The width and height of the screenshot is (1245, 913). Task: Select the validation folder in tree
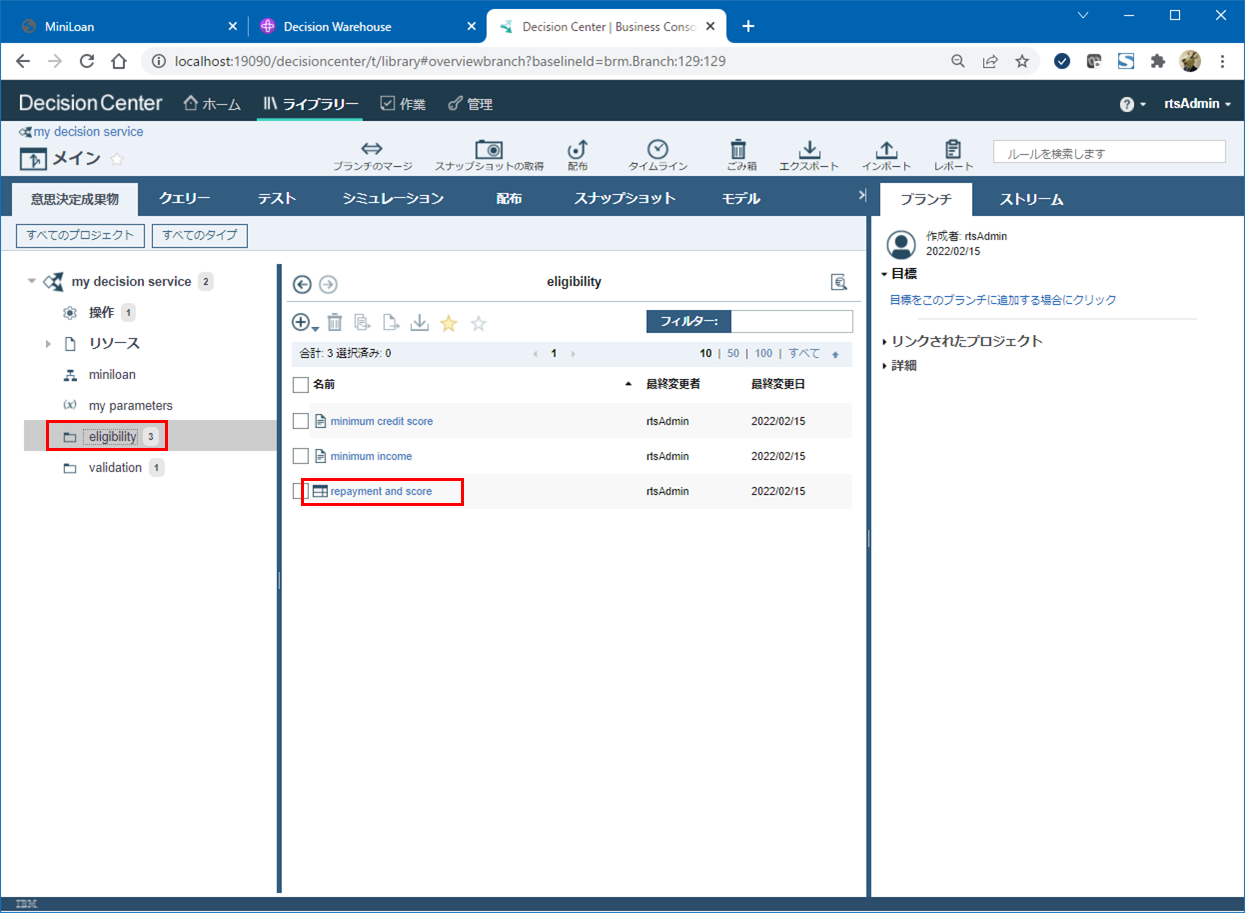pos(115,468)
